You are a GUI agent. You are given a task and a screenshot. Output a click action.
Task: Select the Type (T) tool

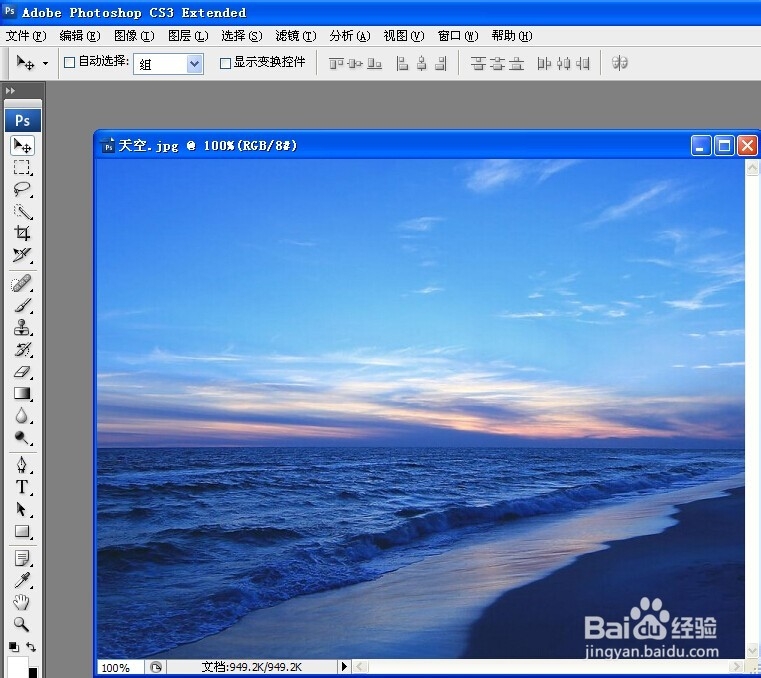click(x=22, y=487)
